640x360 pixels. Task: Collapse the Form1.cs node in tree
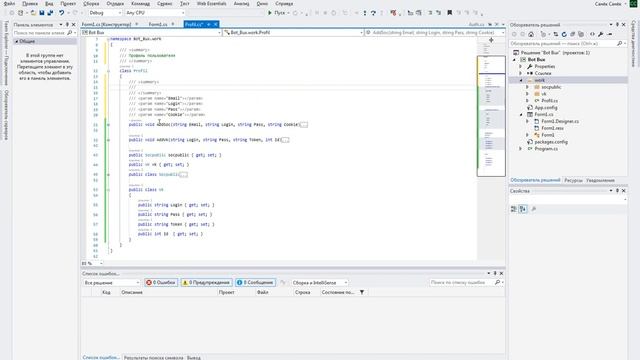point(521,115)
